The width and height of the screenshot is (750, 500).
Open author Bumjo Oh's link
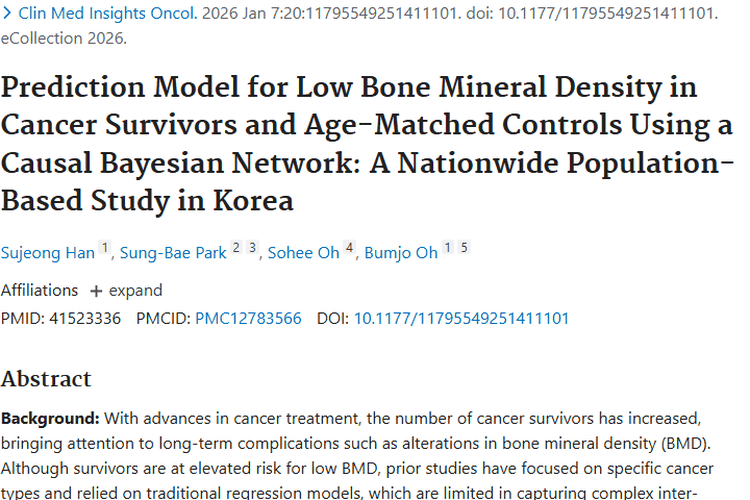[400, 253]
